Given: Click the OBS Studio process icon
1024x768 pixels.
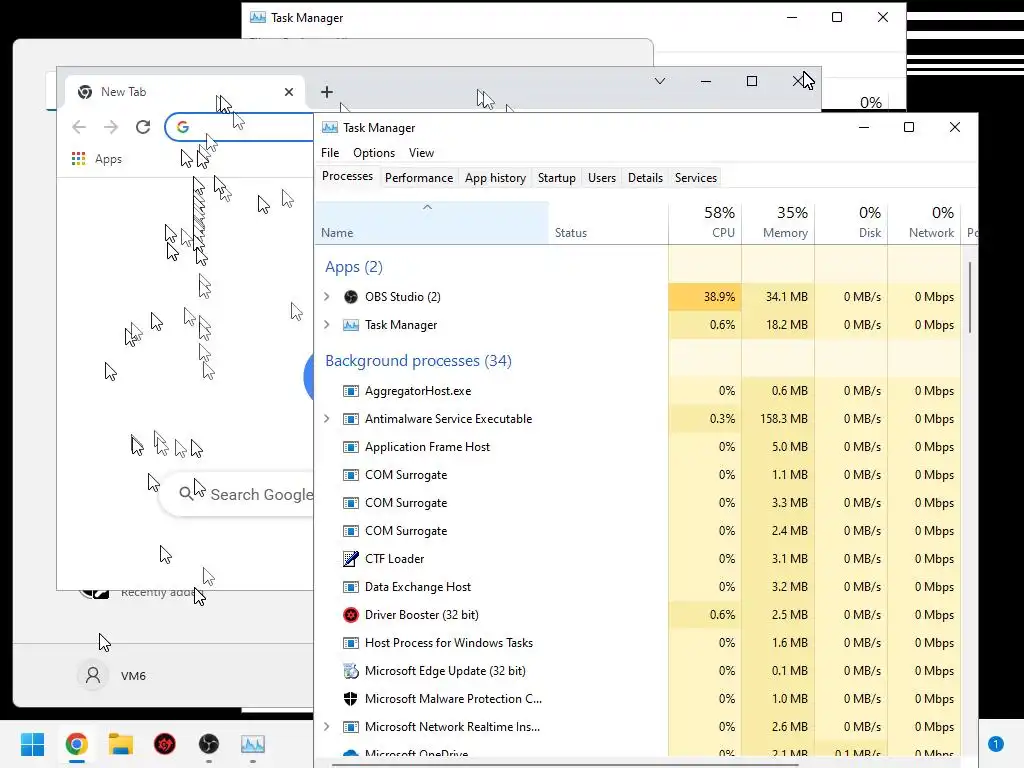Looking at the screenshot, I should click(351, 296).
